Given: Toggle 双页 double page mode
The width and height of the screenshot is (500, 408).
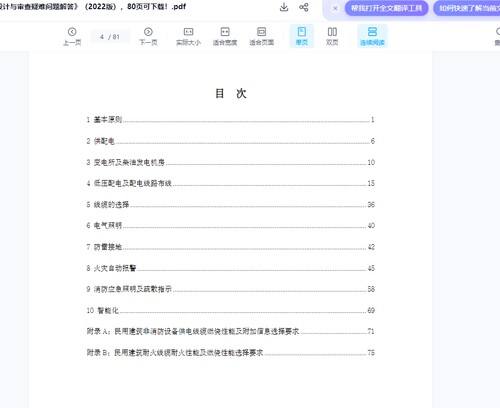Looking at the screenshot, I should pos(332,37).
